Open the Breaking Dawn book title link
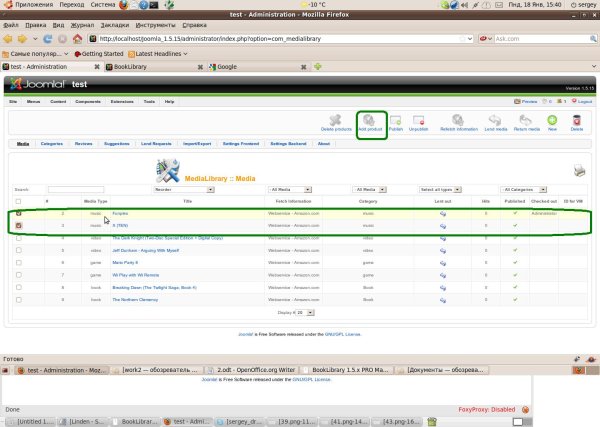 [x=154, y=287]
